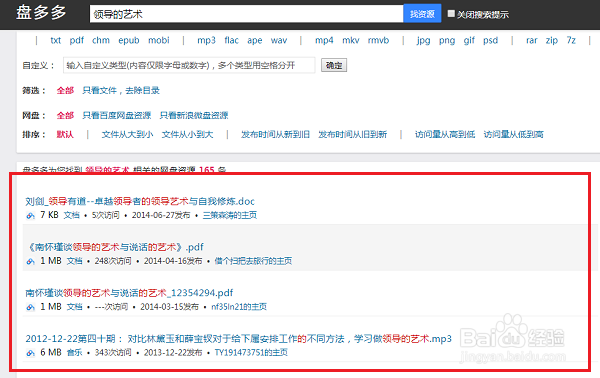The height and width of the screenshot is (378, 600).
Task: Click the 盘多多 site logo
Action: pyautogui.click(x=41, y=13)
